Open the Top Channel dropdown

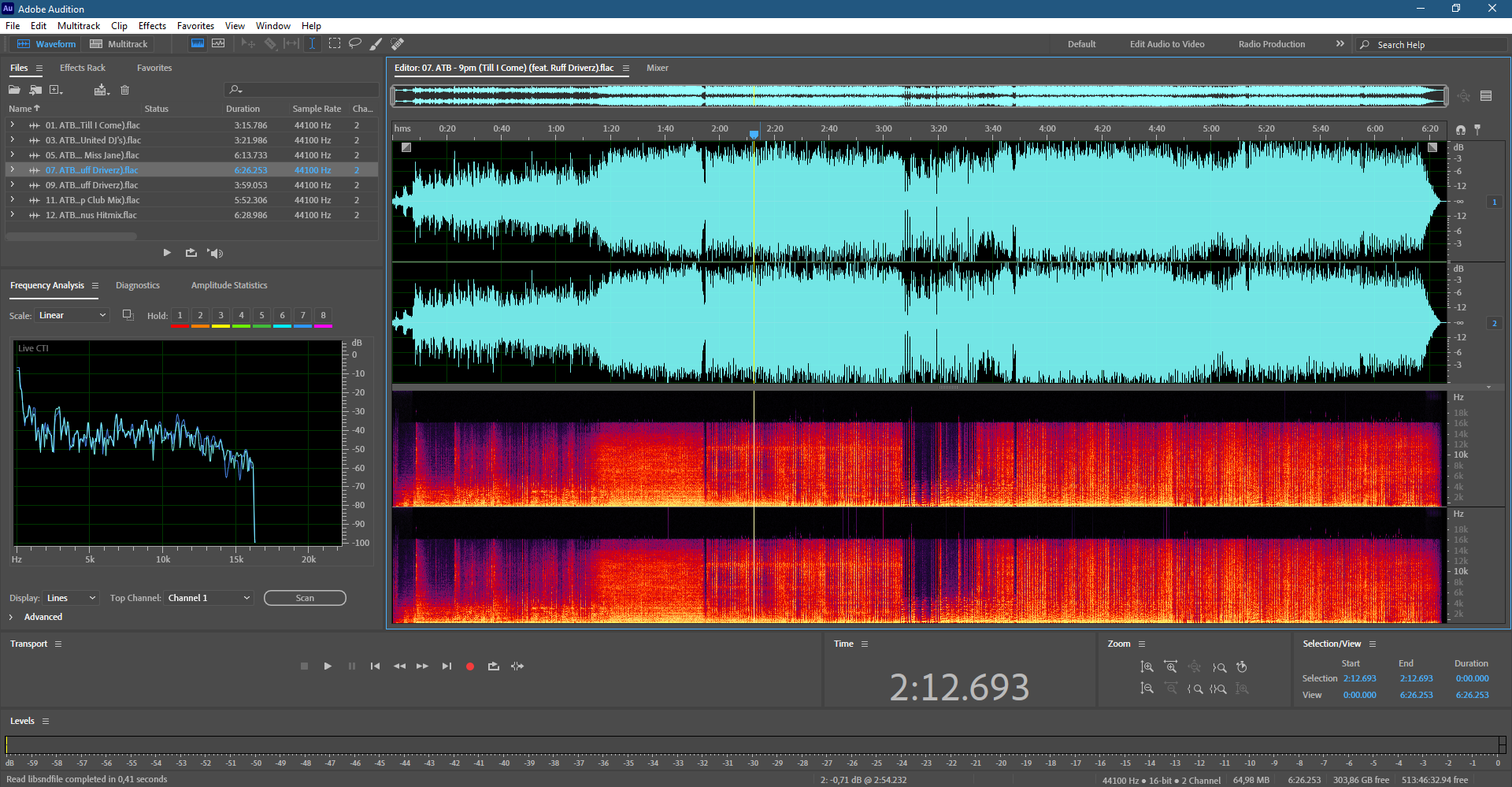coord(209,598)
